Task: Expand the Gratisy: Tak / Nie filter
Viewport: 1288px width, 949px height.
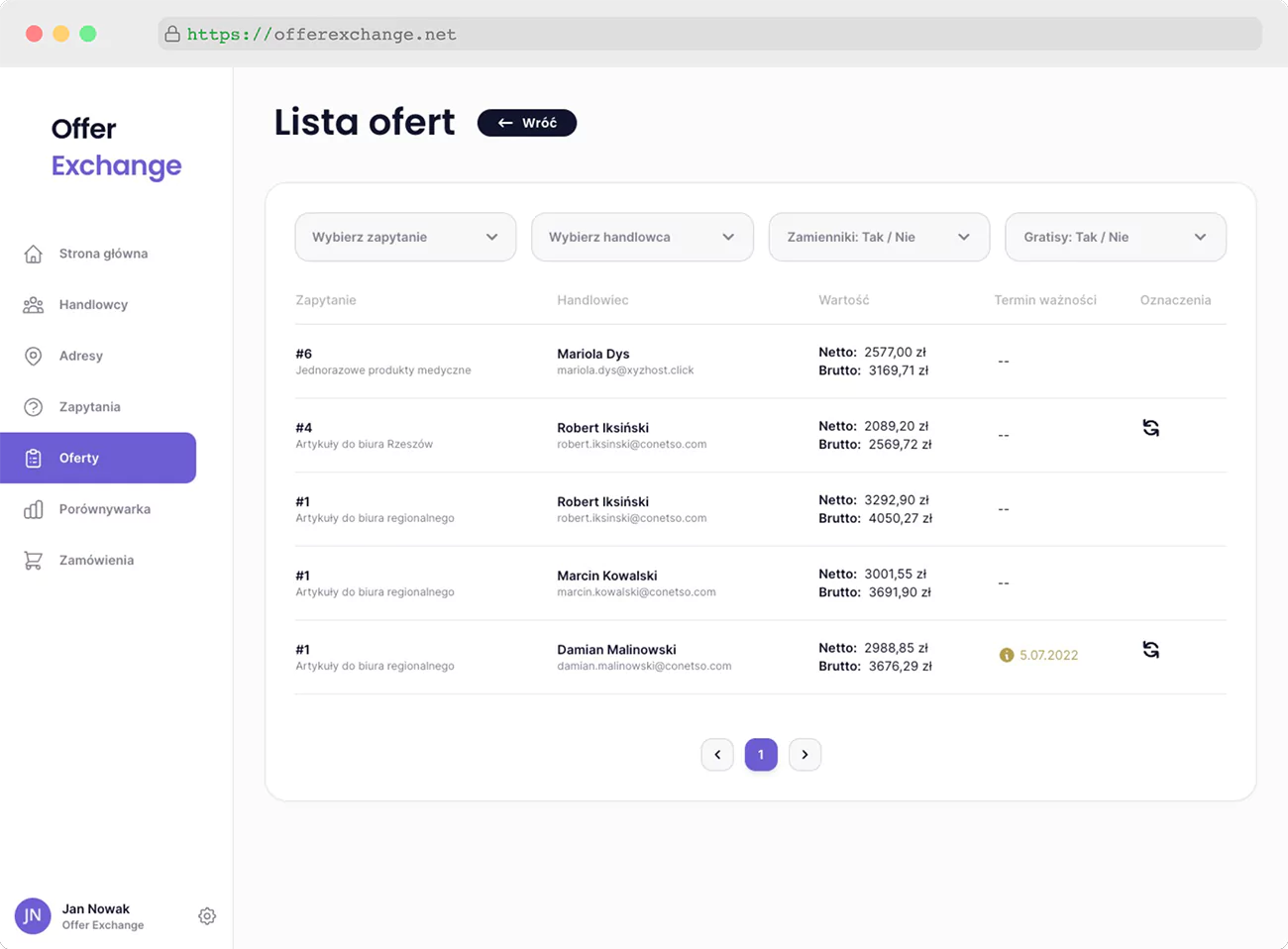Action: point(1115,238)
